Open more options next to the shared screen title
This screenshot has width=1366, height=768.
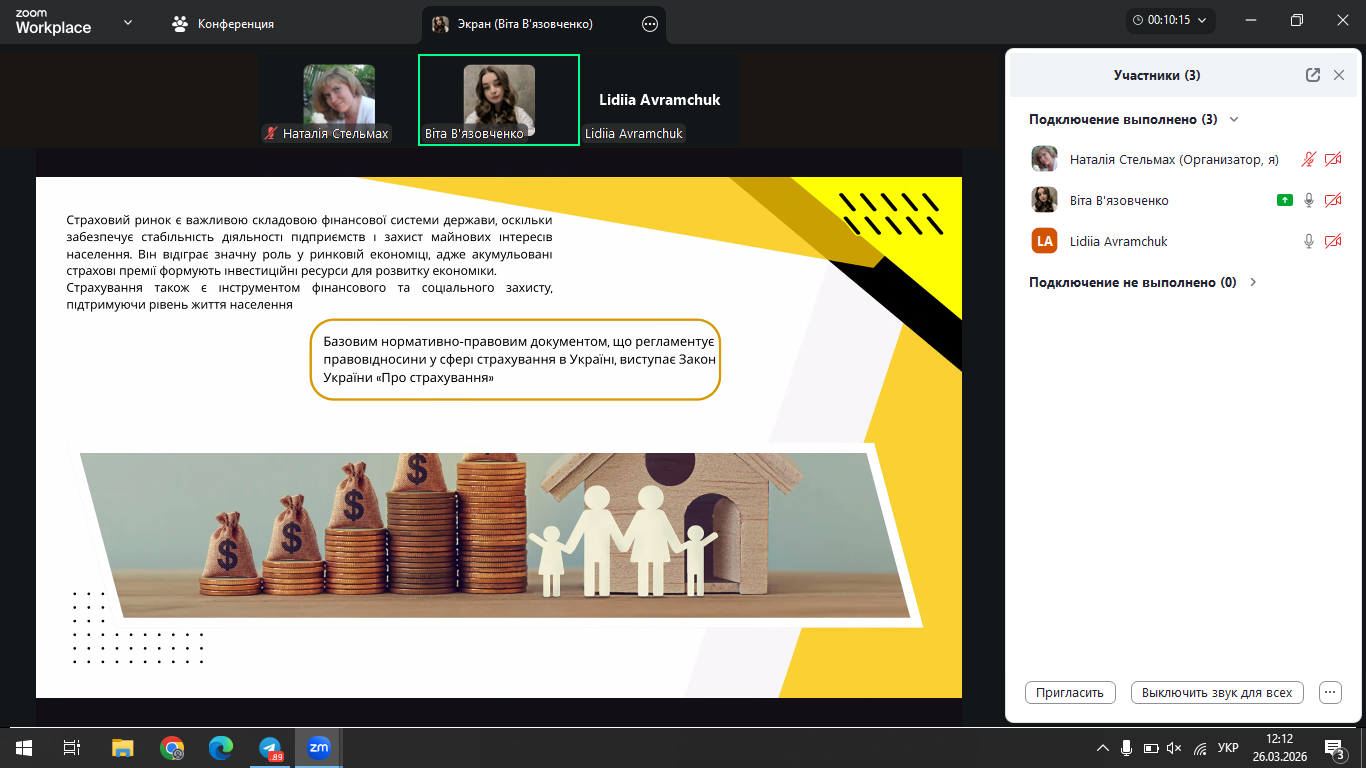(x=650, y=24)
